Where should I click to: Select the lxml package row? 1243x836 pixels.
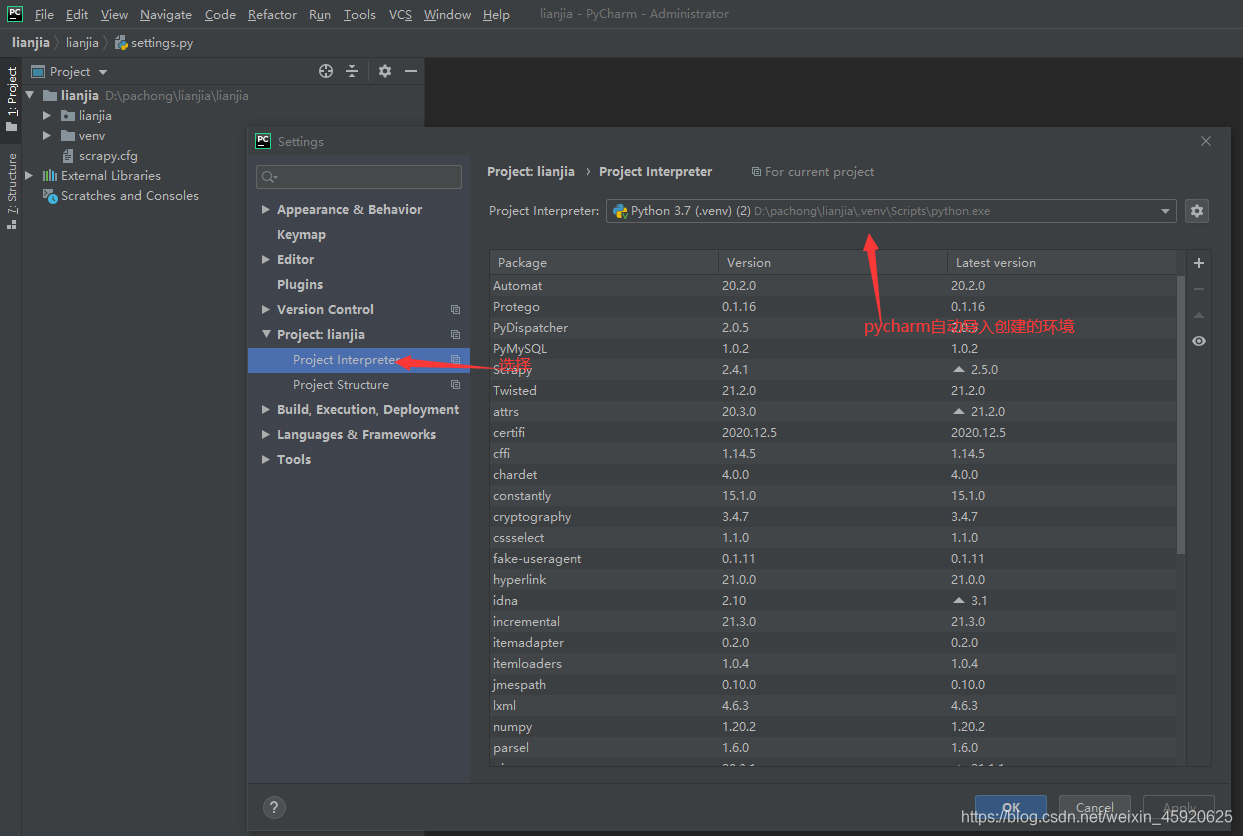833,706
